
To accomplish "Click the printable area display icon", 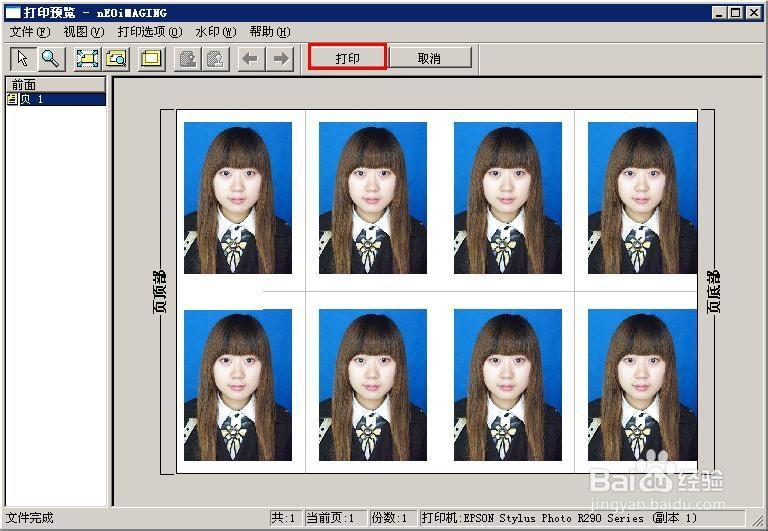I will click(151, 59).
